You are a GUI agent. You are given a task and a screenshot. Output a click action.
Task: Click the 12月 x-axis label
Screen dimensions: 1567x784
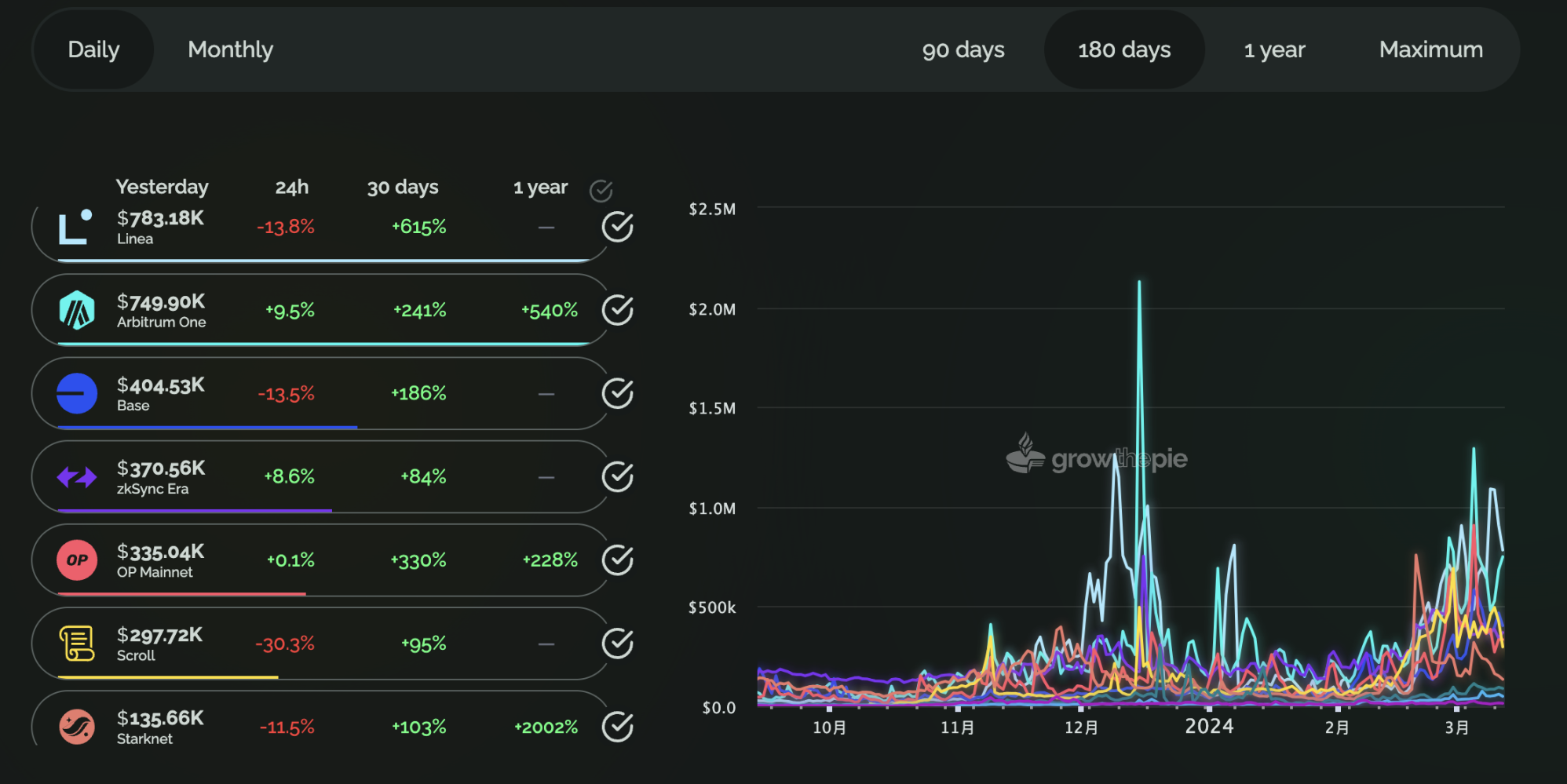click(1081, 727)
